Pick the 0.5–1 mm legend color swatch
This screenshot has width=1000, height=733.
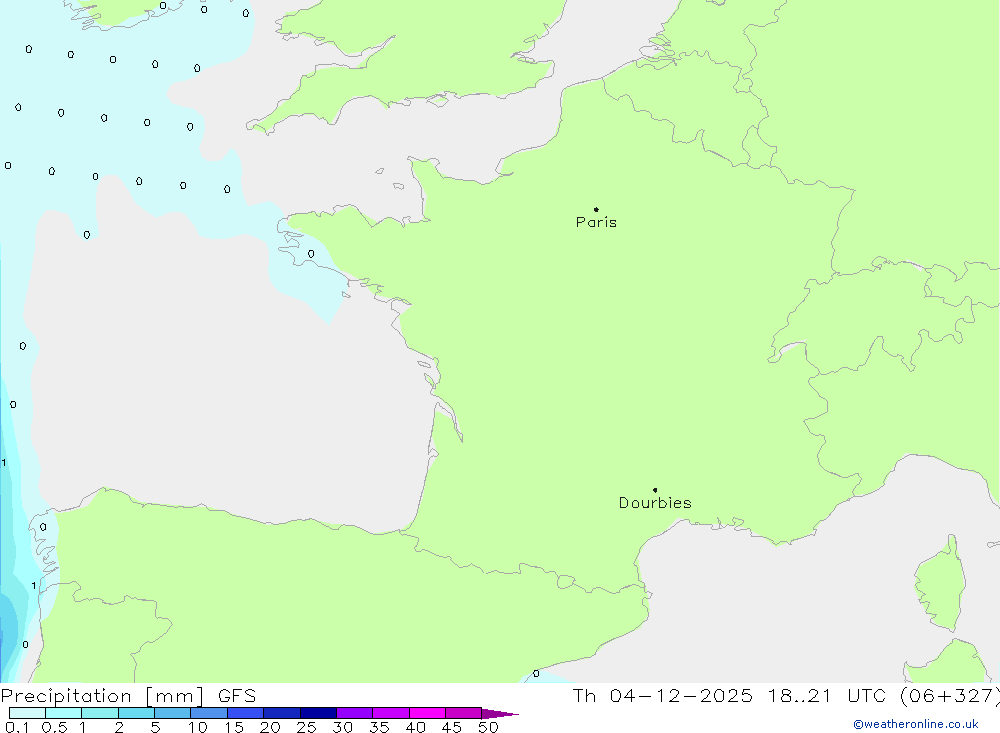(x=64, y=713)
